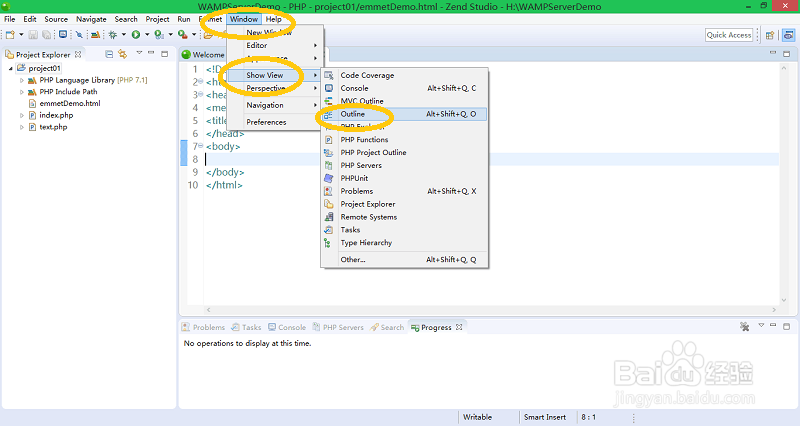
Task: Open the Debug dropdown arrow
Action: click(x=123, y=35)
